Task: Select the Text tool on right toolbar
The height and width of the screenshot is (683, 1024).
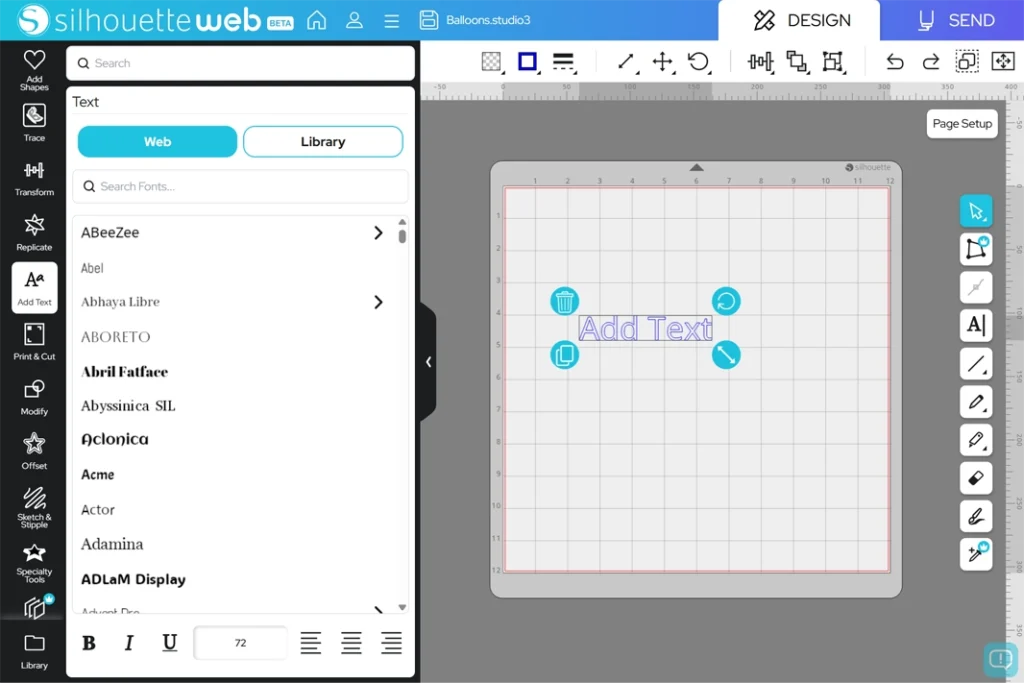Action: point(976,325)
